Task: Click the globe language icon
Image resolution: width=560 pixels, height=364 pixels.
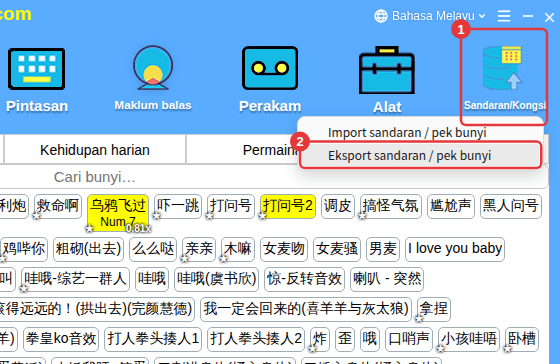Action: pyautogui.click(x=381, y=16)
